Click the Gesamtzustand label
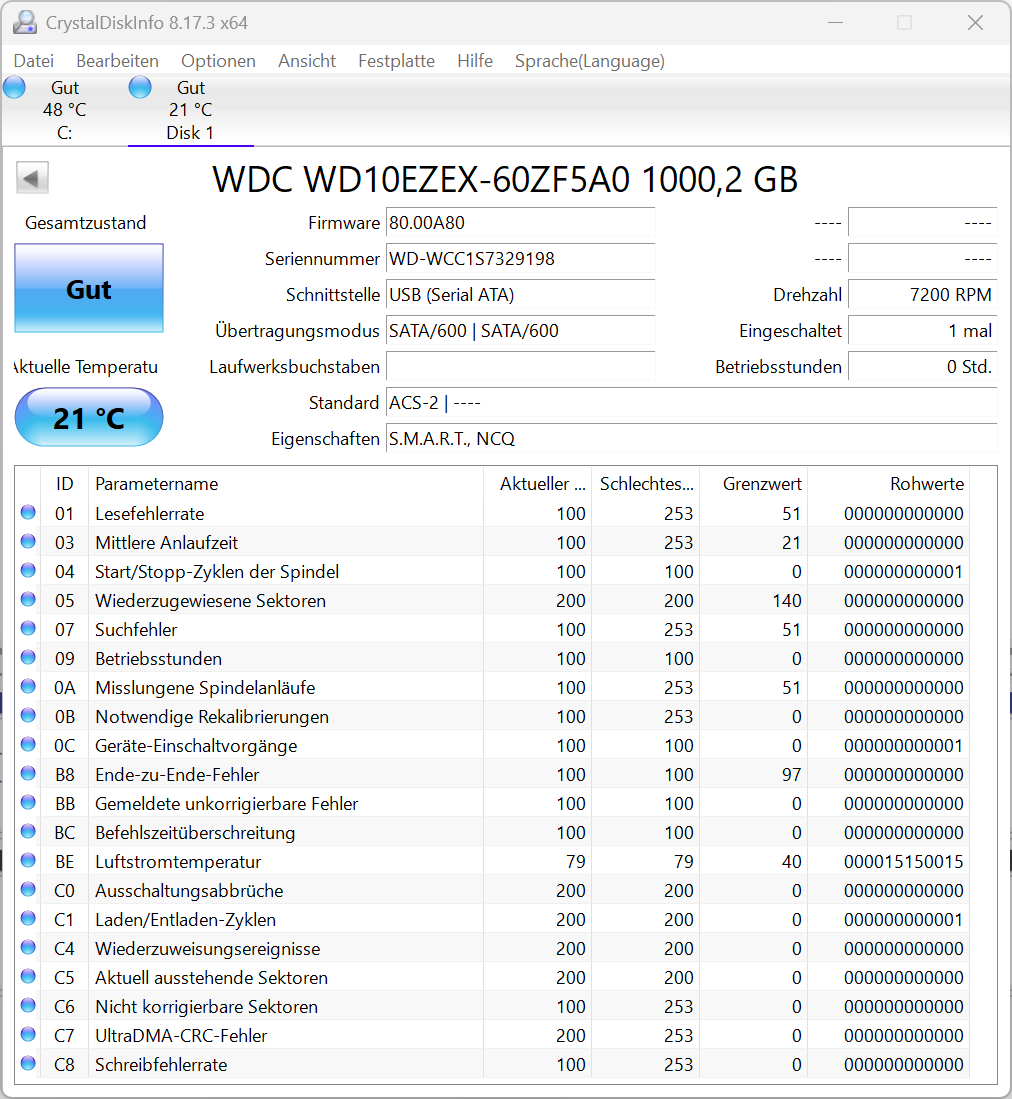Screen dimensions: 1012x1099 [x=86, y=223]
